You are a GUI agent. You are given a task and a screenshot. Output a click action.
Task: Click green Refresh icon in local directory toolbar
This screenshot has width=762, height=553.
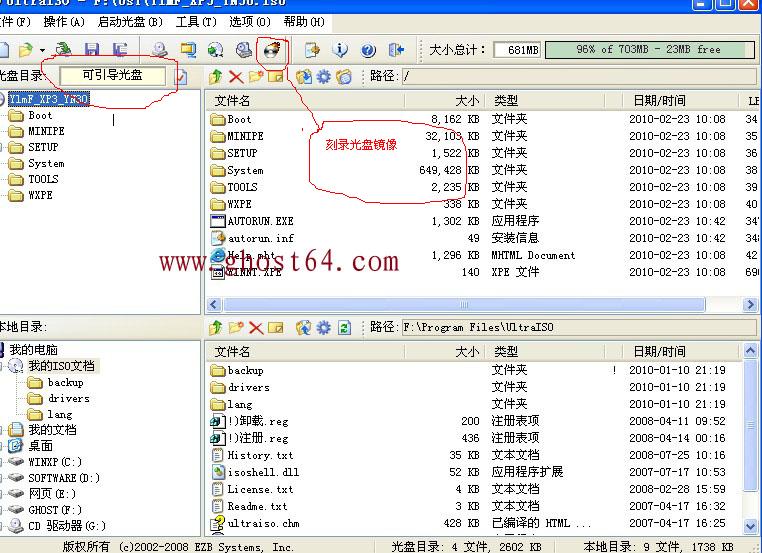[x=344, y=328]
